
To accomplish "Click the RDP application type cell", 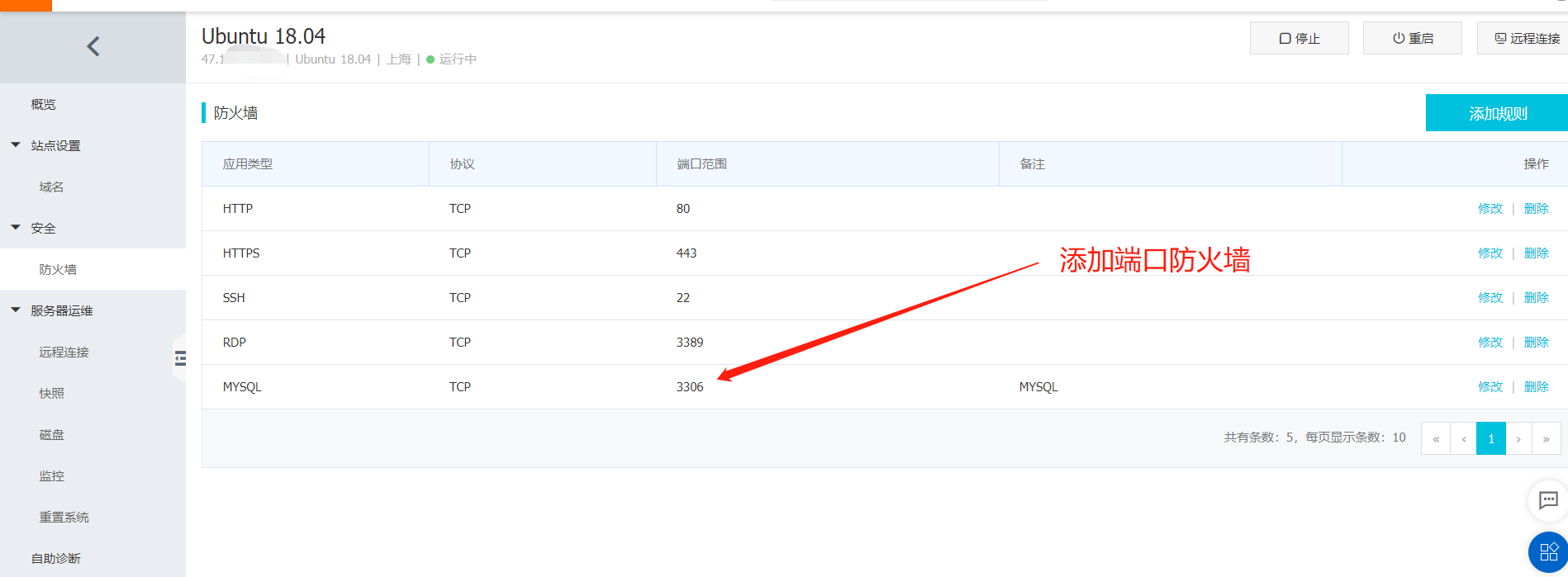I will click(235, 342).
